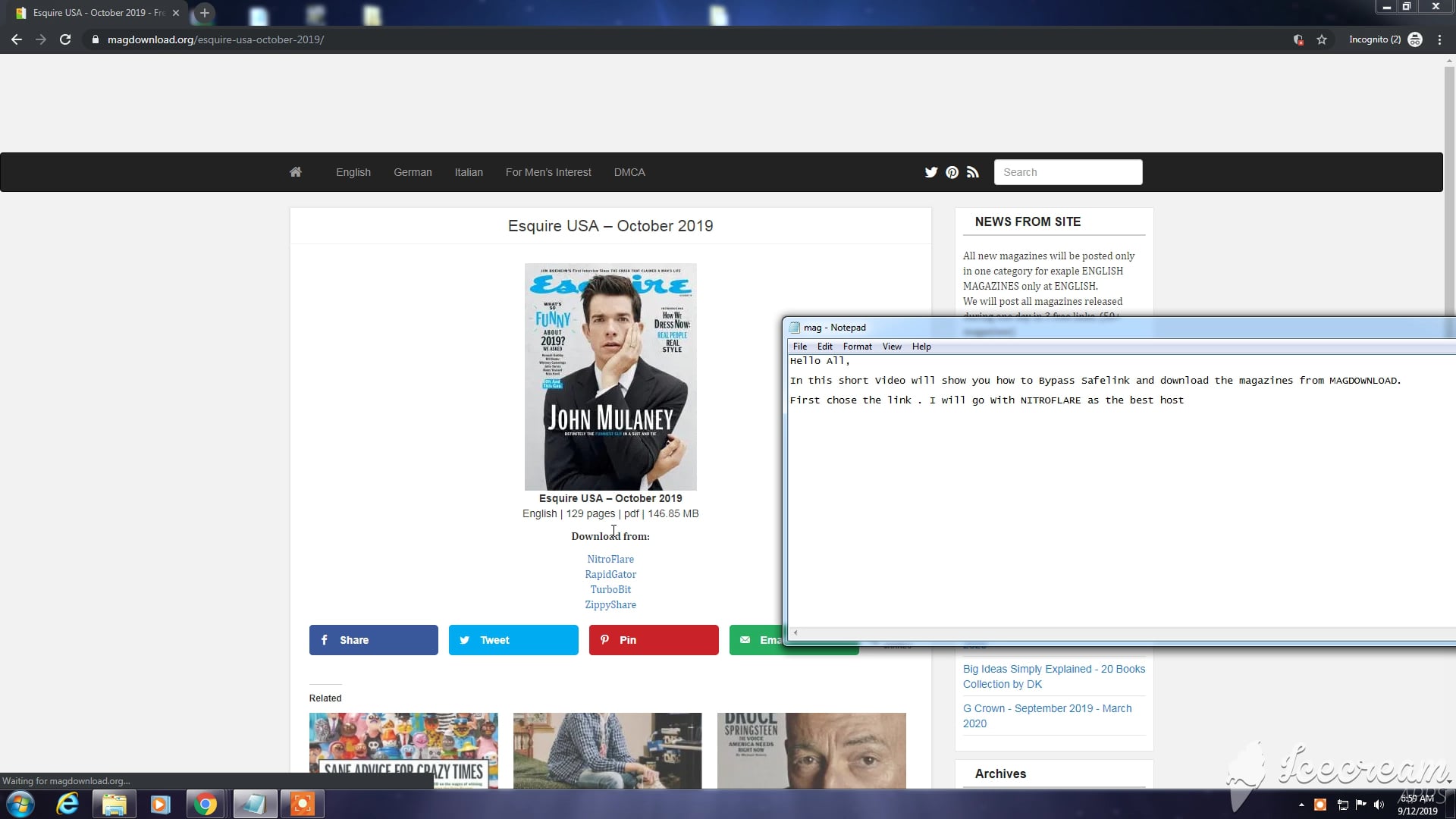Viewport: 1456px width, 819px height.
Task: Click the browser forward arrow
Action: tap(41, 39)
